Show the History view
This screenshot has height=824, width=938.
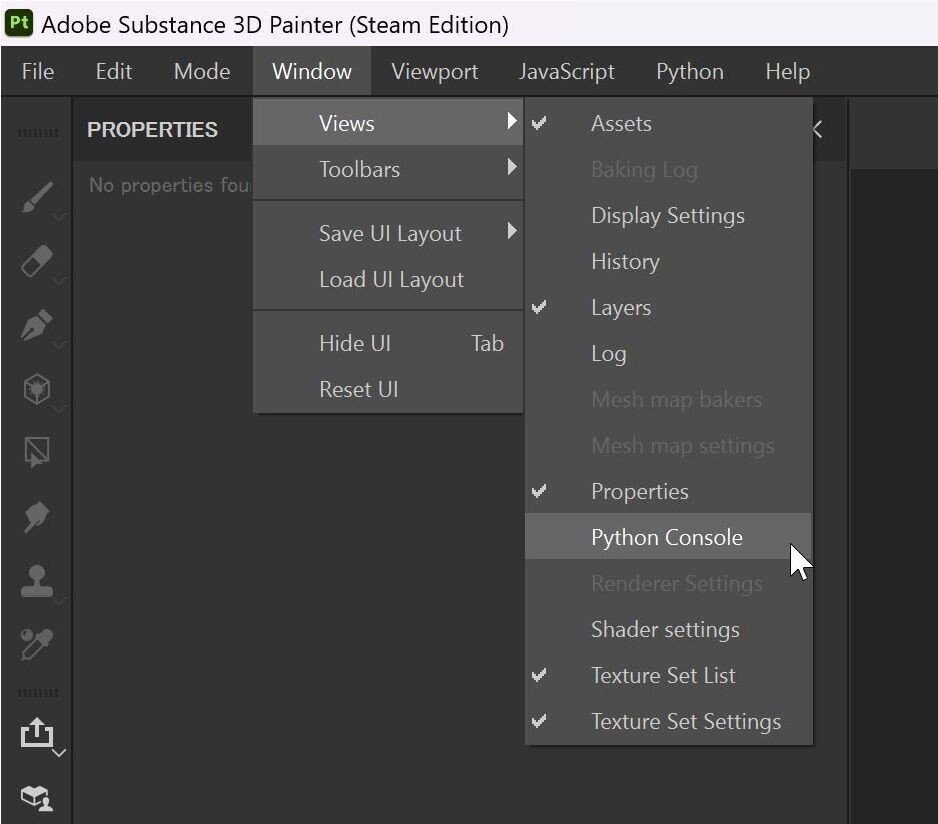tap(668, 262)
